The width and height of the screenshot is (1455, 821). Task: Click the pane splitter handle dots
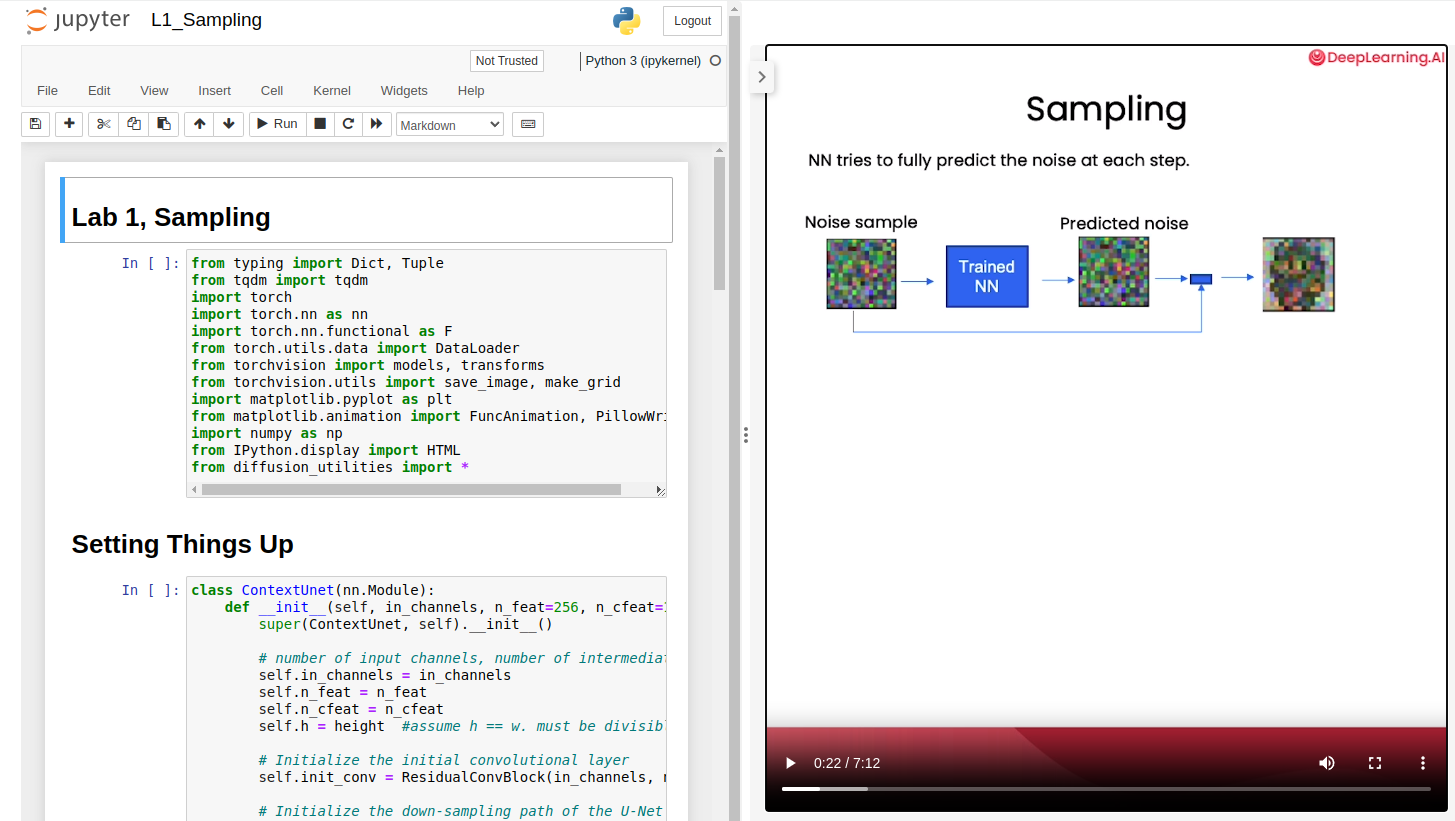(x=745, y=435)
